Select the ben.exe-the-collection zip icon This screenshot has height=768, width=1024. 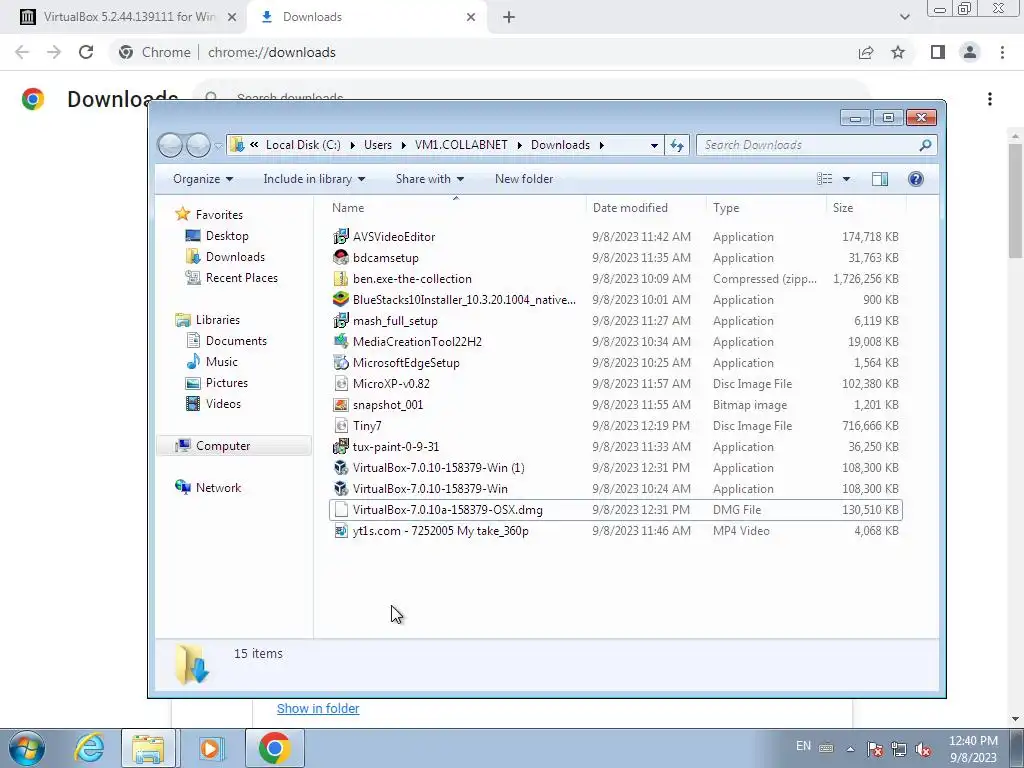coord(341,279)
